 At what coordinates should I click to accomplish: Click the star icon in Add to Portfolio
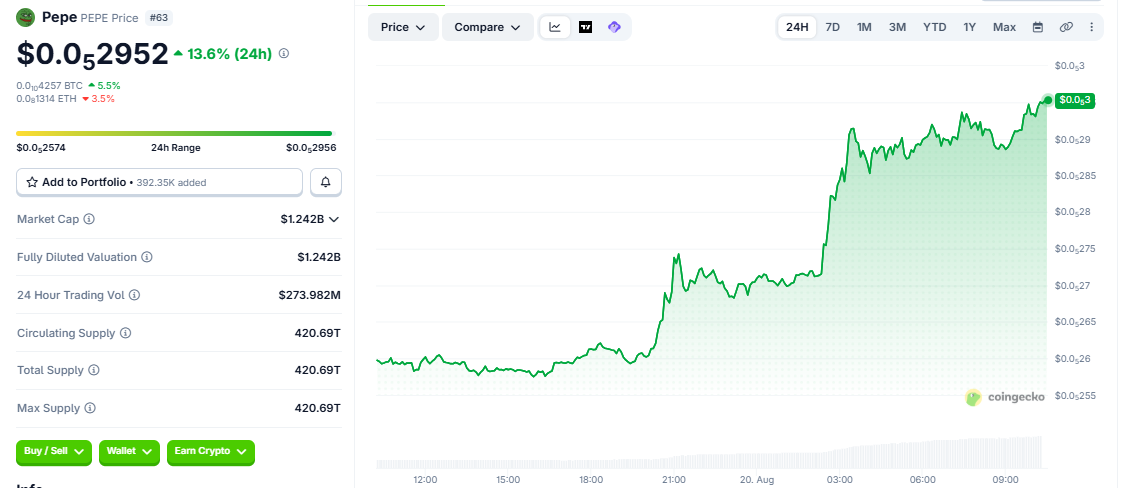(32, 182)
